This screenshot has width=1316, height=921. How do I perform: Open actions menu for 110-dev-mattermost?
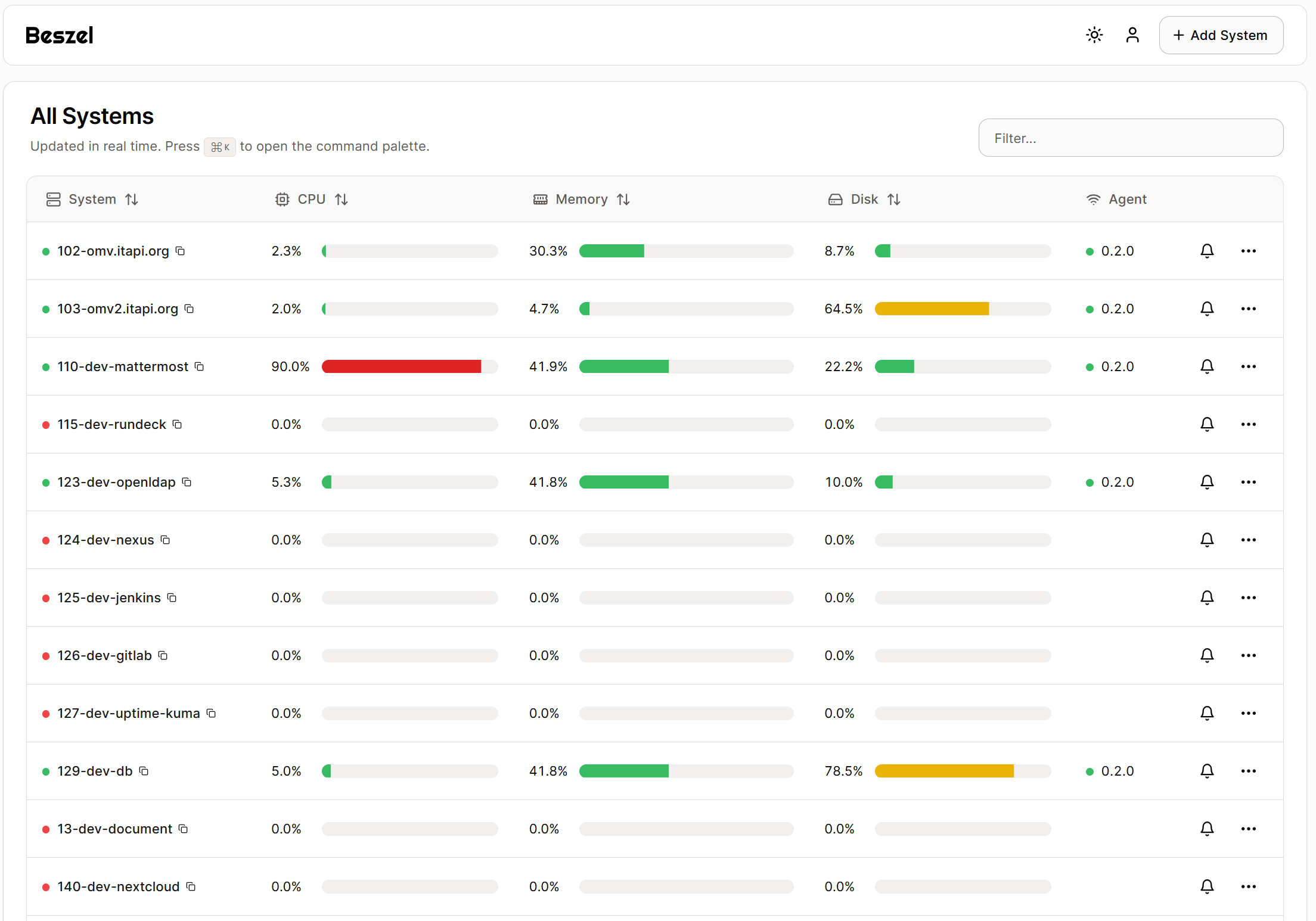pyautogui.click(x=1249, y=366)
